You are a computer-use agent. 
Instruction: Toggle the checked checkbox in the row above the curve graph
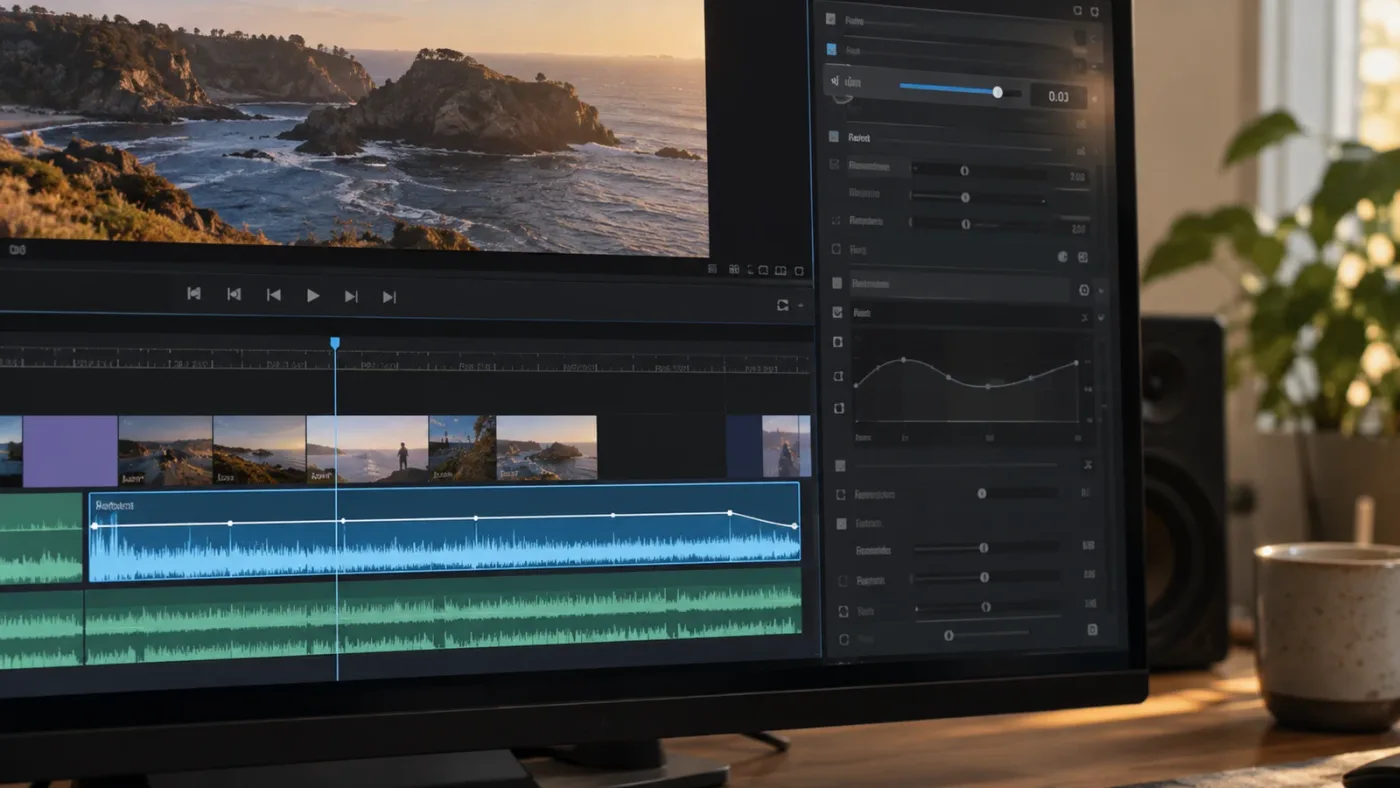click(x=837, y=312)
